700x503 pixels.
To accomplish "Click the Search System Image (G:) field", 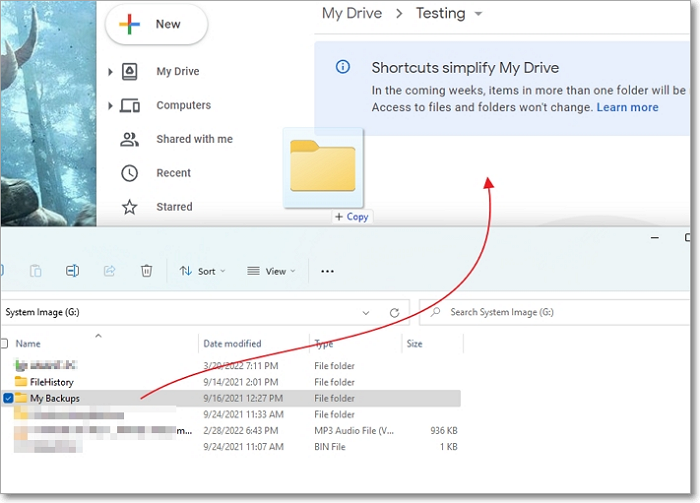I will pyautogui.click(x=560, y=312).
